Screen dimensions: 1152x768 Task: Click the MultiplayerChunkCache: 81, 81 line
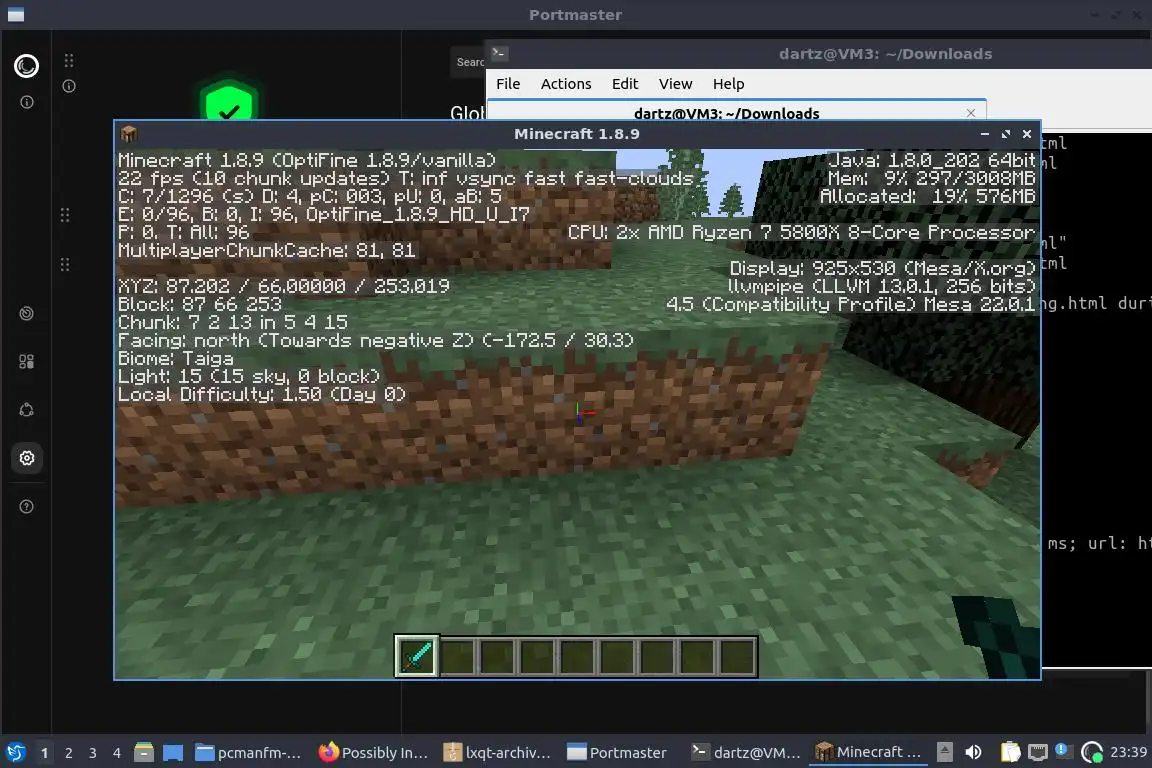267,250
